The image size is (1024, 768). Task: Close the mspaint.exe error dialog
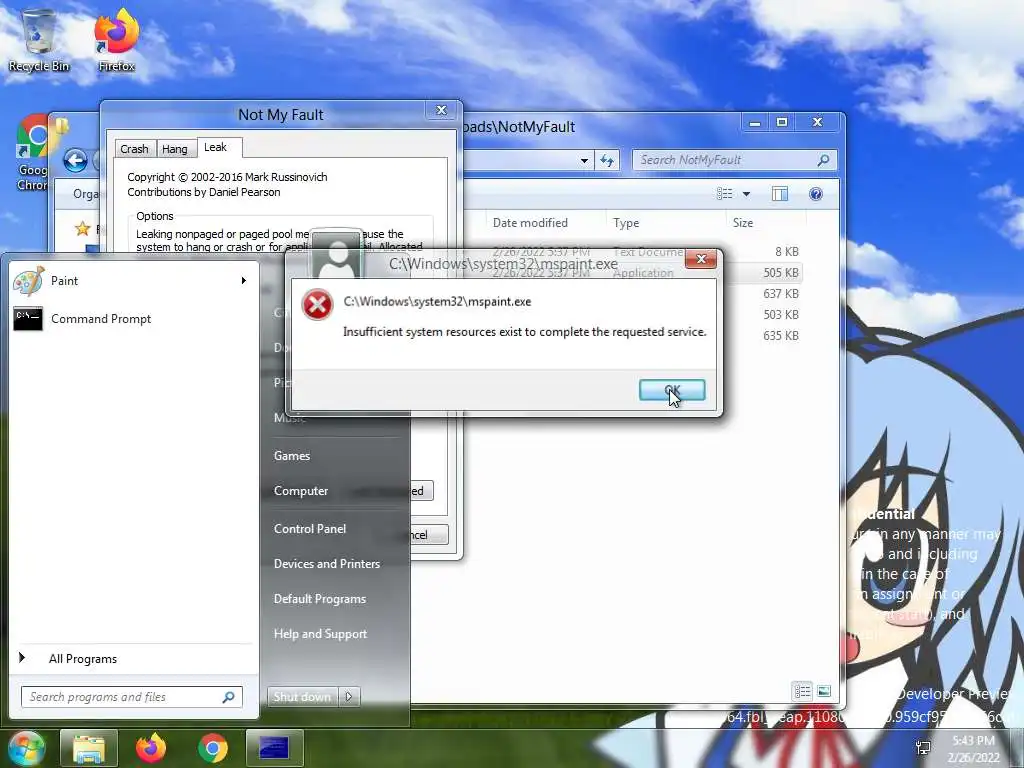click(x=701, y=259)
